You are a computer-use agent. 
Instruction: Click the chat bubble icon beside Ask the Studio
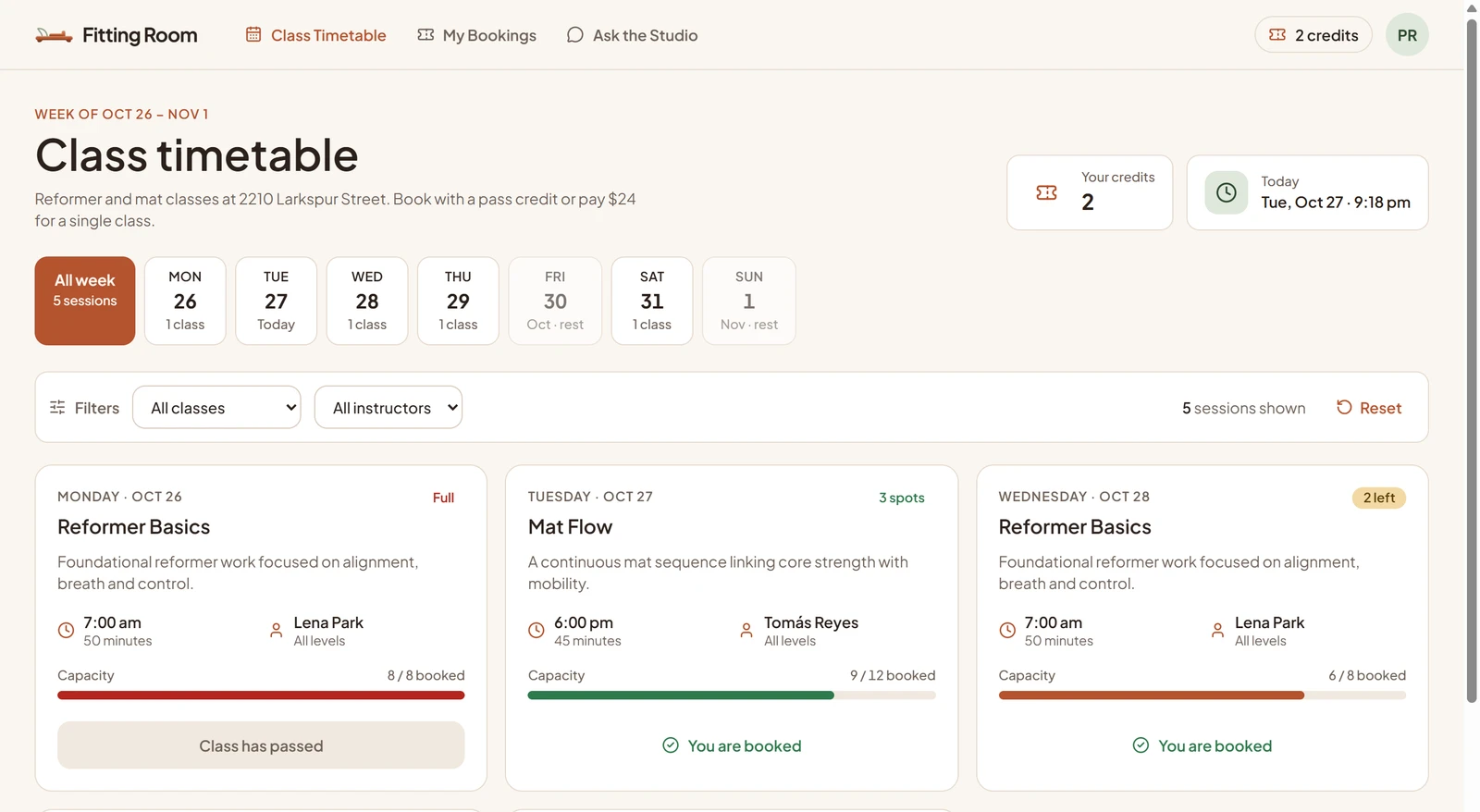coord(575,34)
